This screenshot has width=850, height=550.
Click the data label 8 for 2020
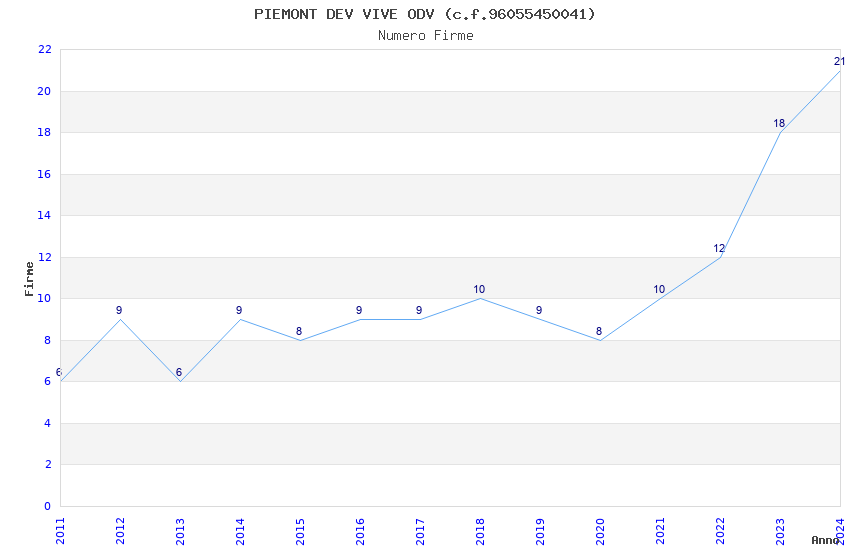[599, 331]
